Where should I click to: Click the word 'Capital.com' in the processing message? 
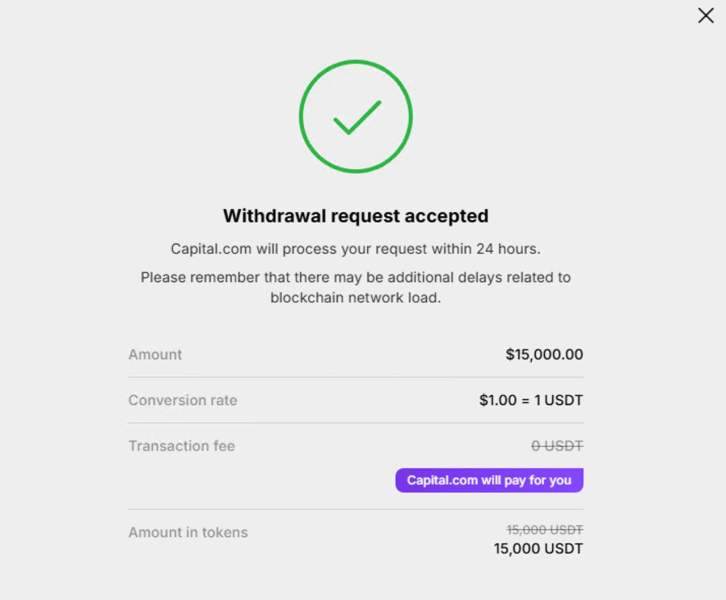211,249
